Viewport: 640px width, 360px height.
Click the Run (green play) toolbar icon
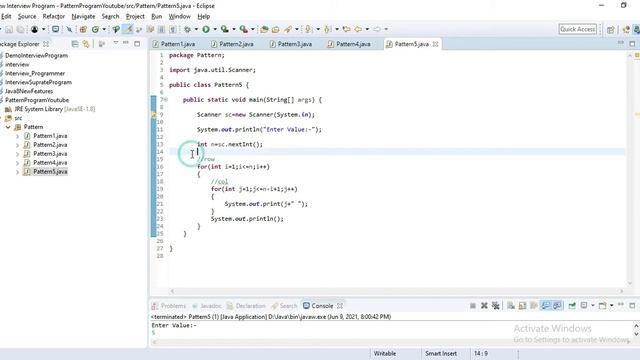click(x=206, y=29)
